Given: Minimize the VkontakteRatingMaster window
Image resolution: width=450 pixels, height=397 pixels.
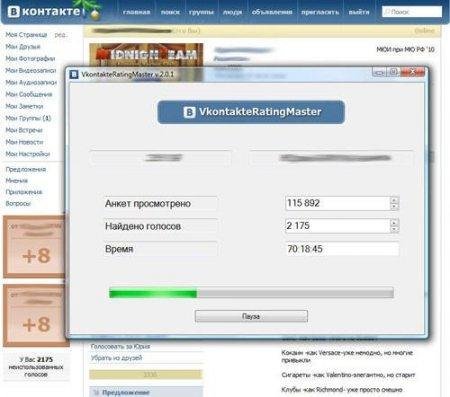Looking at the screenshot, I should click(379, 72).
